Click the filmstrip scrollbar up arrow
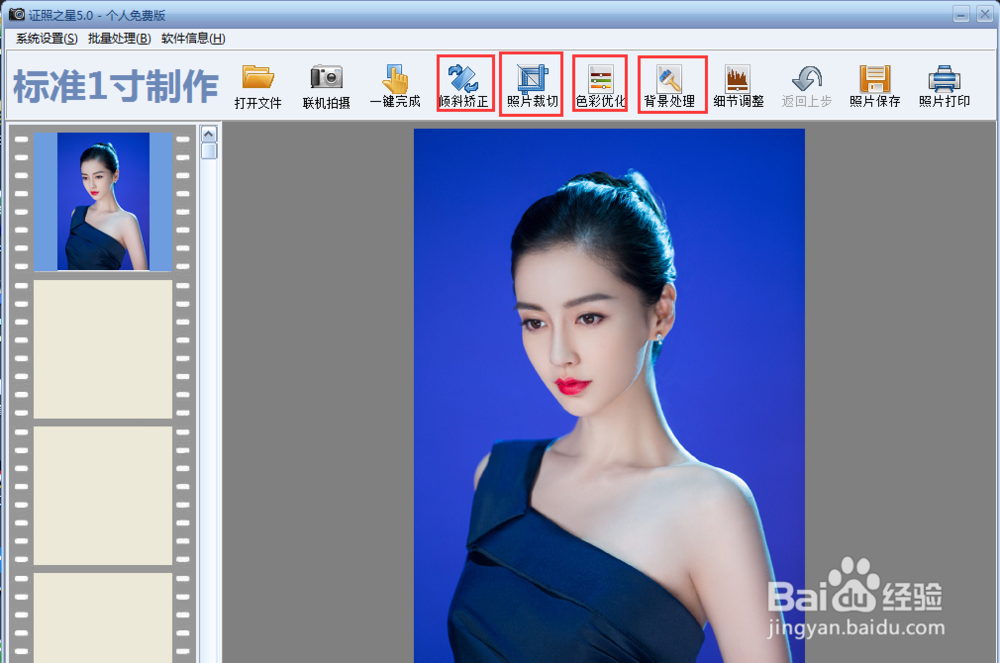The width and height of the screenshot is (1000, 663). coord(209,133)
